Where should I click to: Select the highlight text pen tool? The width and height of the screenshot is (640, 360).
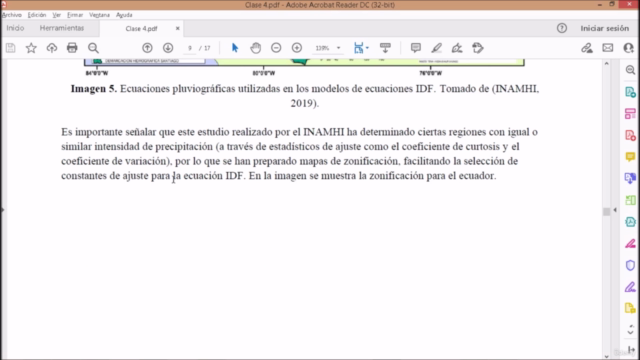(436, 48)
